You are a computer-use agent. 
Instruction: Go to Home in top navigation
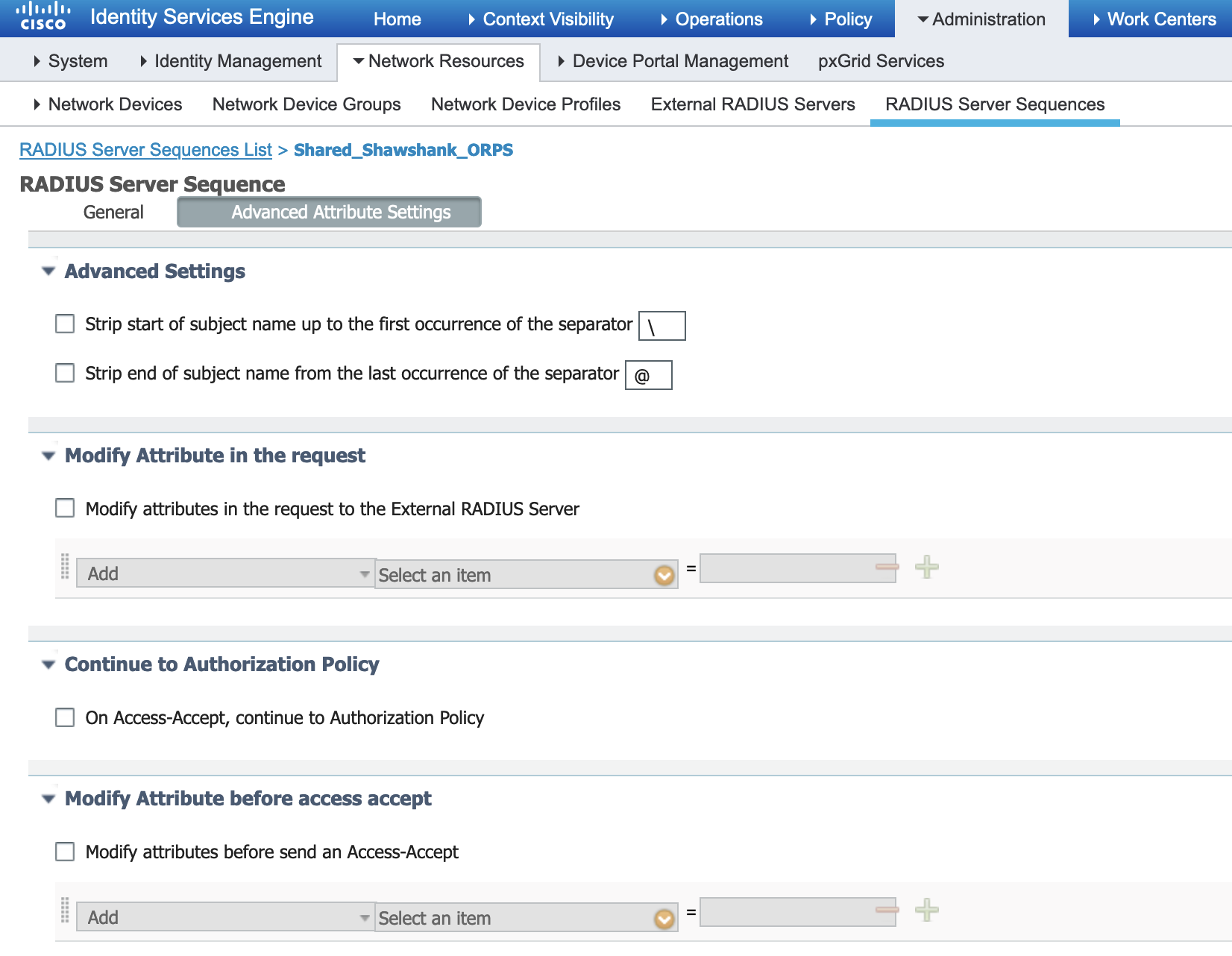coord(397,19)
